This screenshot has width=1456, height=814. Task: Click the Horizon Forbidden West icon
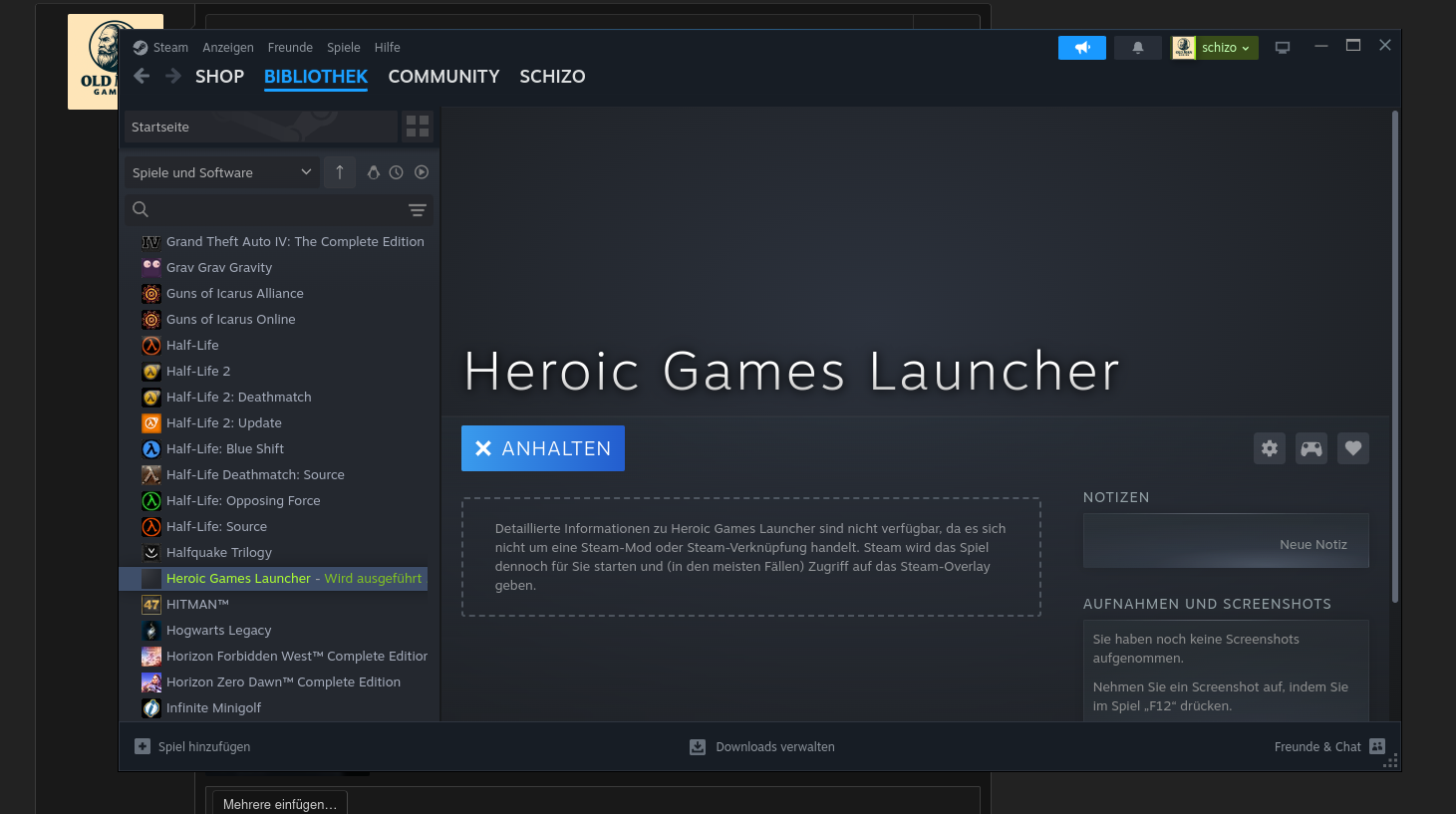pyautogui.click(x=151, y=657)
